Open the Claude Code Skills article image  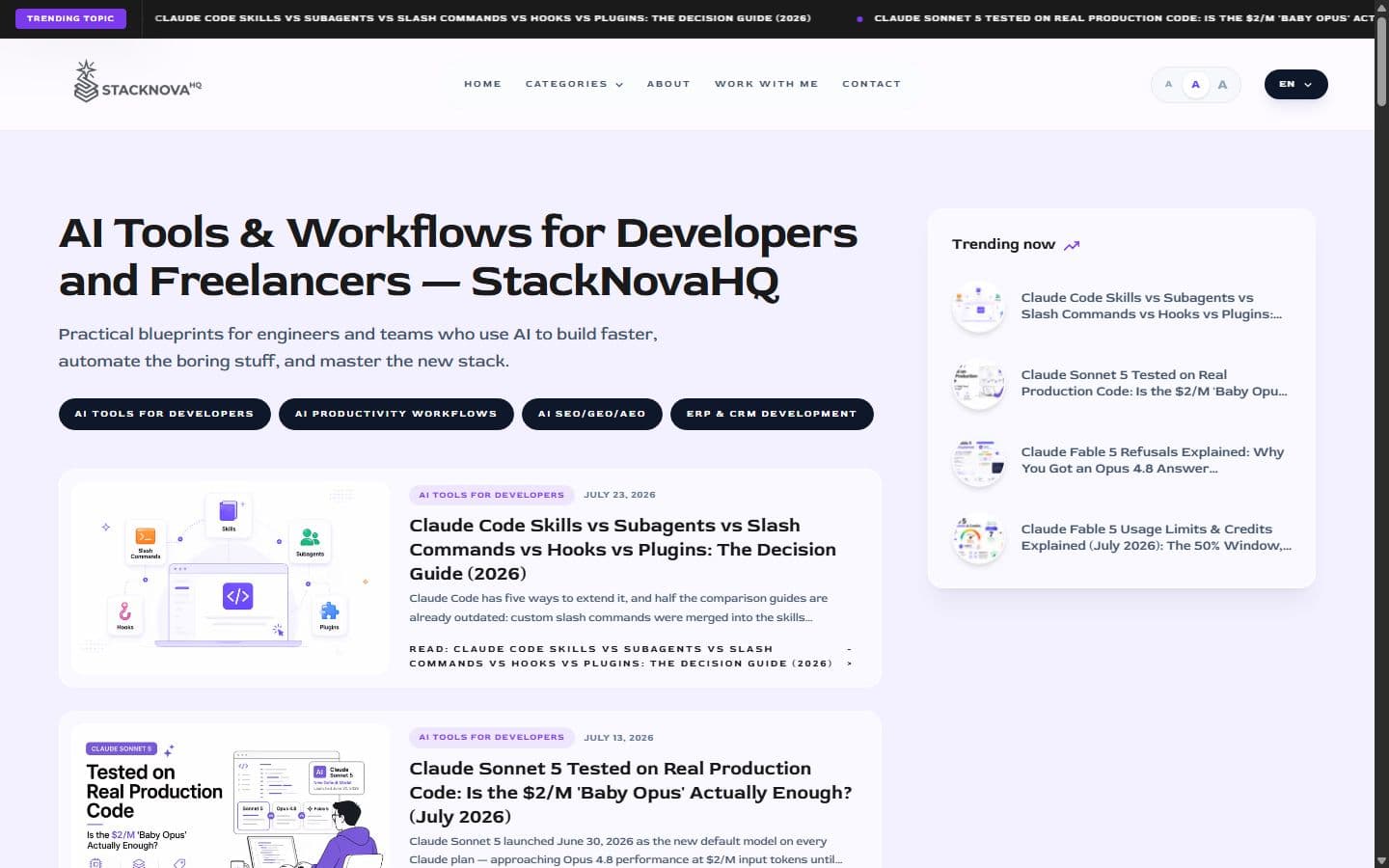click(231, 578)
